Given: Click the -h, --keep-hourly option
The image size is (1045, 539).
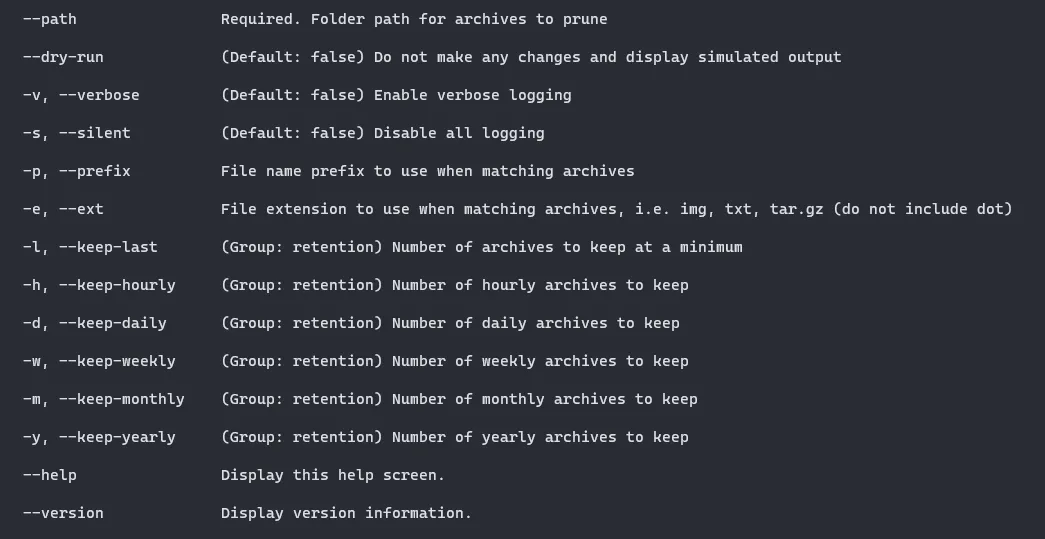Looking at the screenshot, I should pyautogui.click(x=99, y=285).
